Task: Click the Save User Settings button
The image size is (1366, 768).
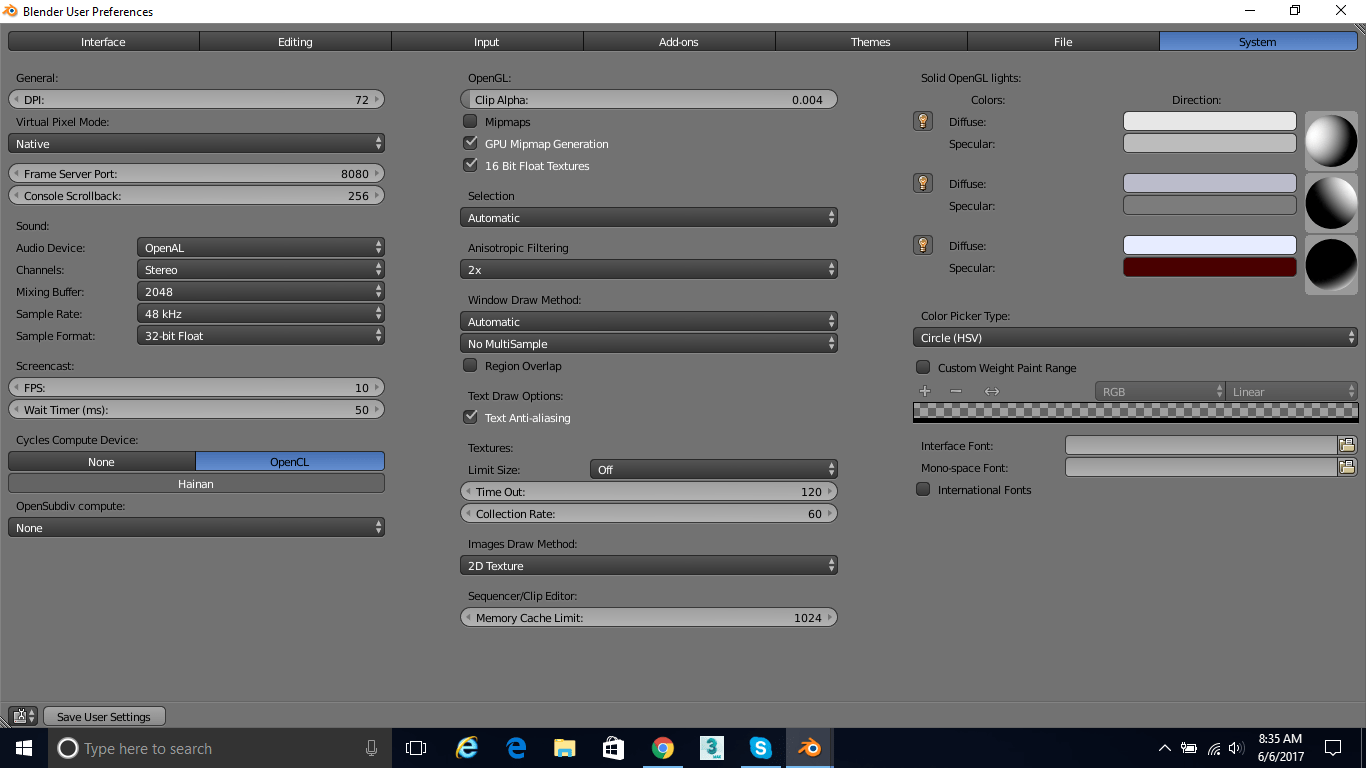Action: [x=104, y=716]
